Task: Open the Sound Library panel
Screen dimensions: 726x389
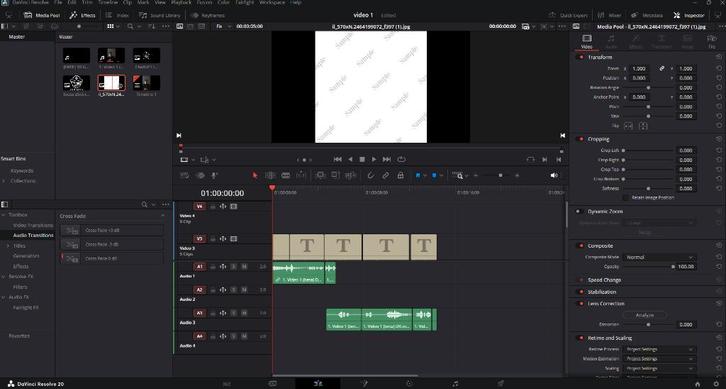Action: (160, 15)
